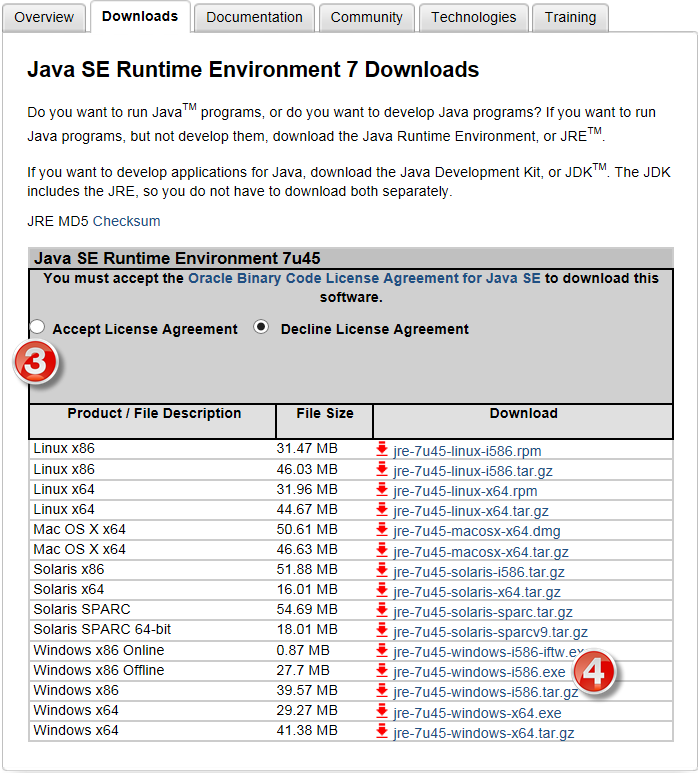Click download arrow icon for jre-7u45-macosx-x64.tar.gz
Image resolution: width=700 pixels, height=773 pixels.
[x=382, y=550]
